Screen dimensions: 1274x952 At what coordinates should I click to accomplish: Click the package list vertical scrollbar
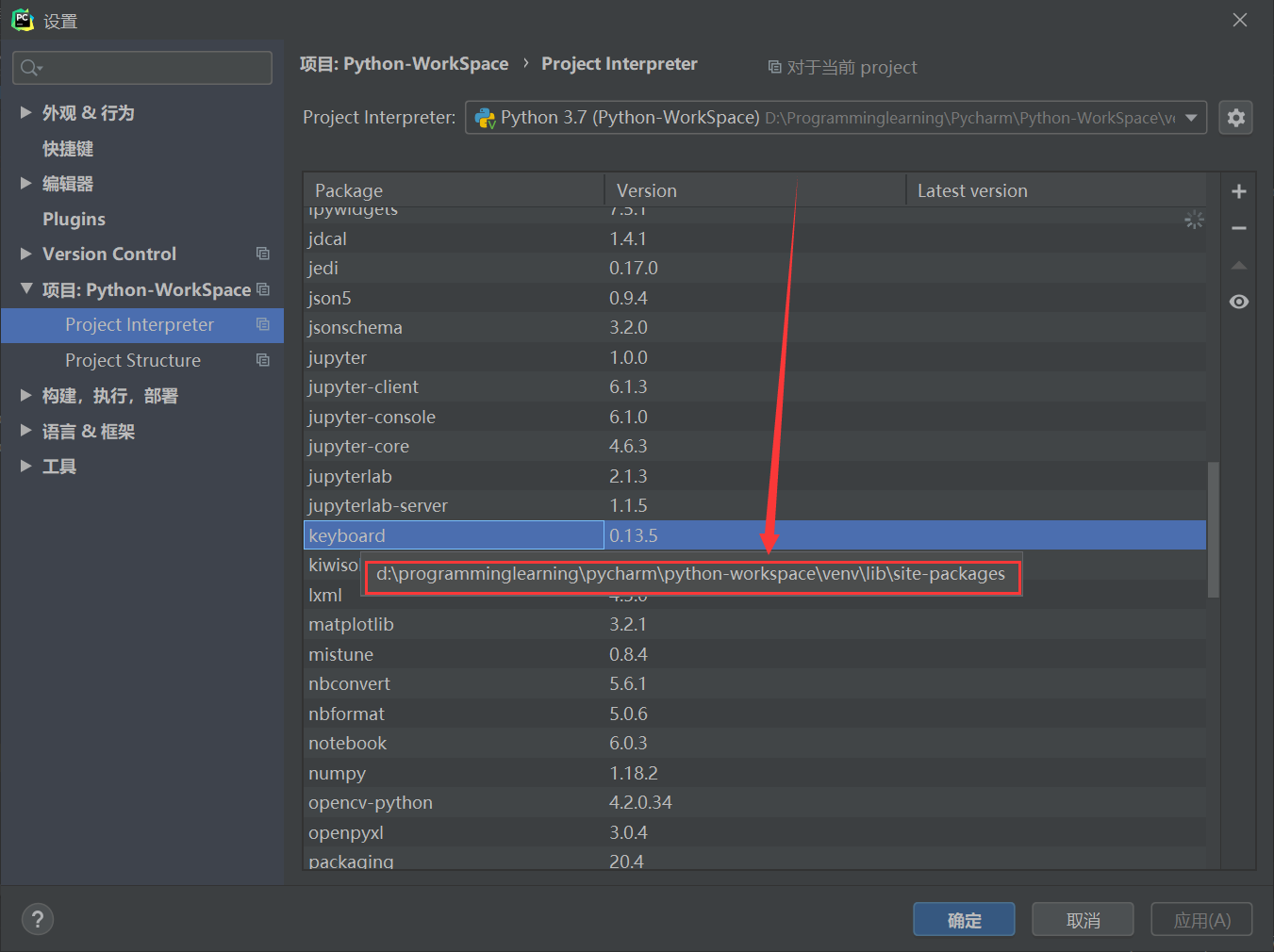1214,529
